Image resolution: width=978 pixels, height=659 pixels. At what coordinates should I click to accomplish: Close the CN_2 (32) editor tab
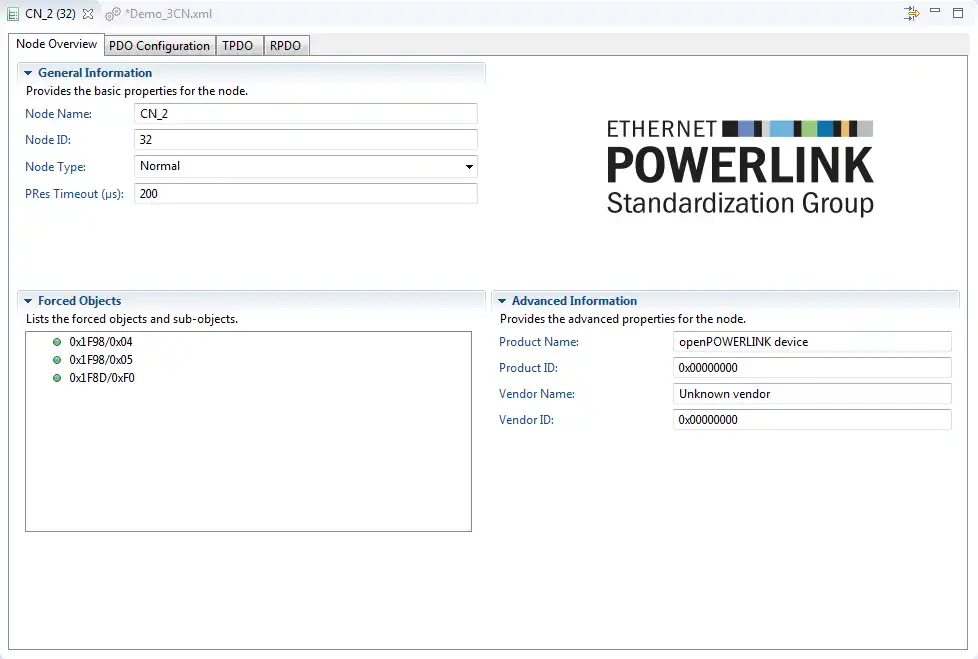[x=88, y=14]
